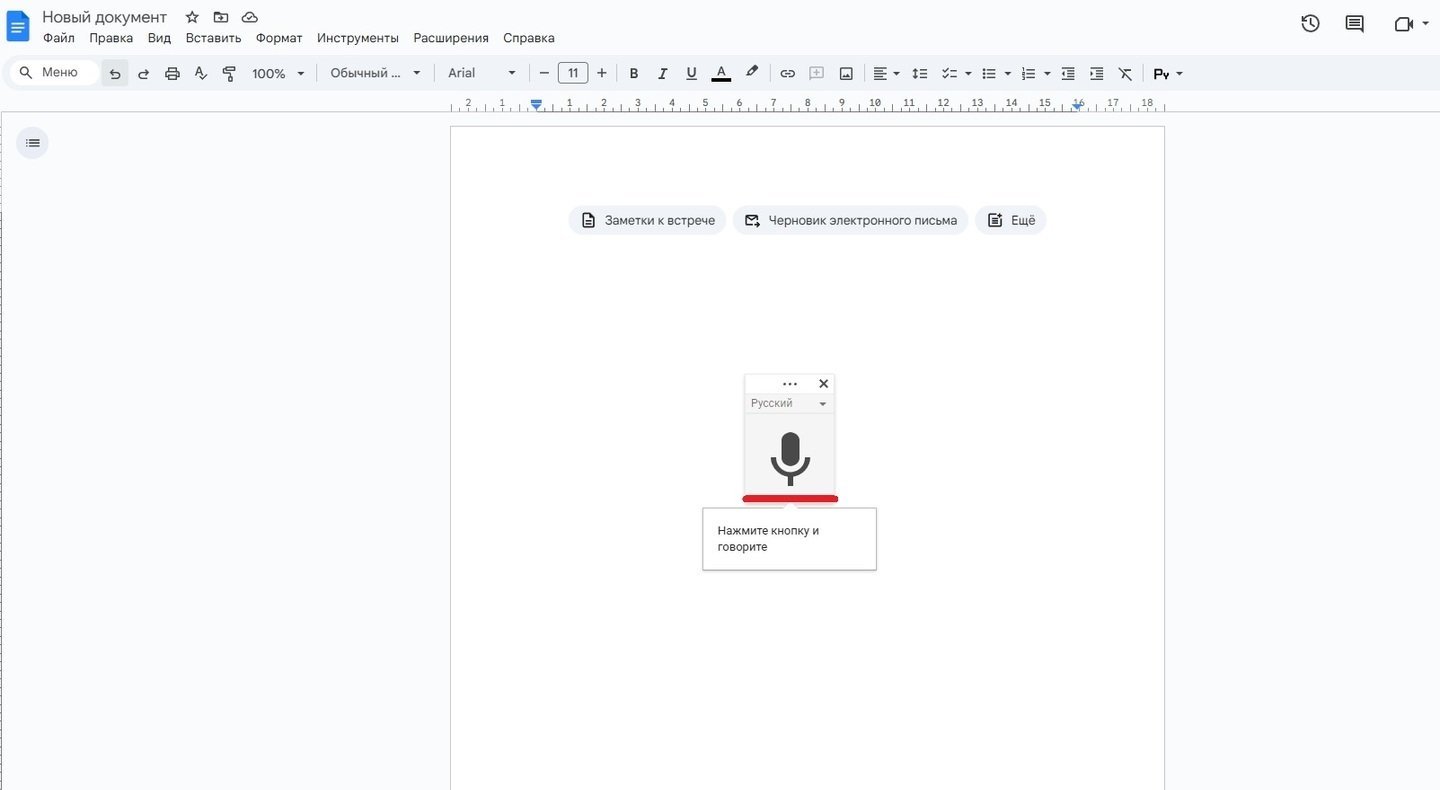Check the cloud save status icon
The width and height of the screenshot is (1440, 790).
[250, 17]
